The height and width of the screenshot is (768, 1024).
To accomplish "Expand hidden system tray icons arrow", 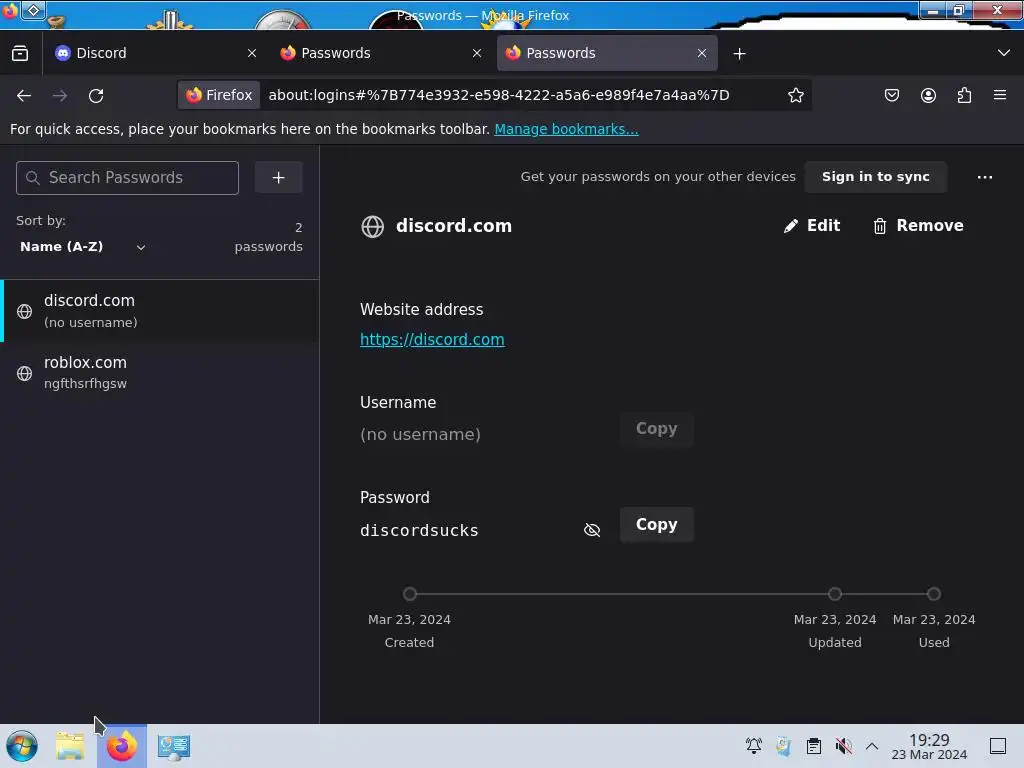I will (872, 746).
